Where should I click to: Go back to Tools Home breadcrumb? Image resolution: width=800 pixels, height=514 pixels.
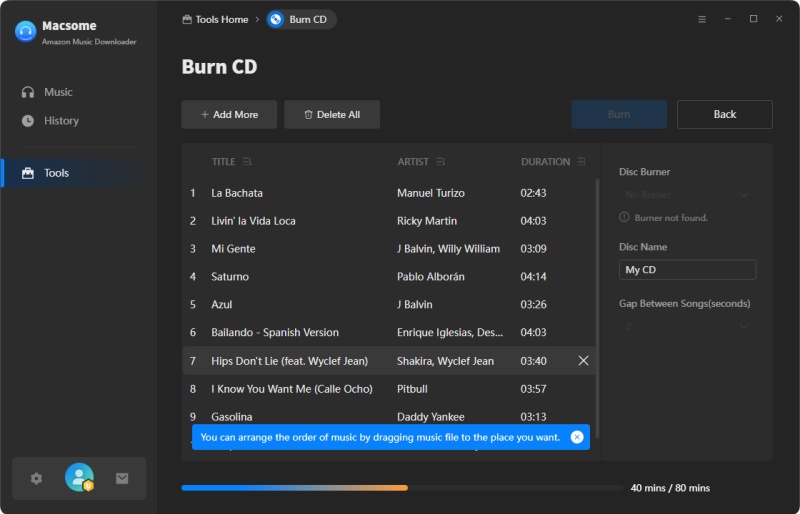click(x=215, y=19)
